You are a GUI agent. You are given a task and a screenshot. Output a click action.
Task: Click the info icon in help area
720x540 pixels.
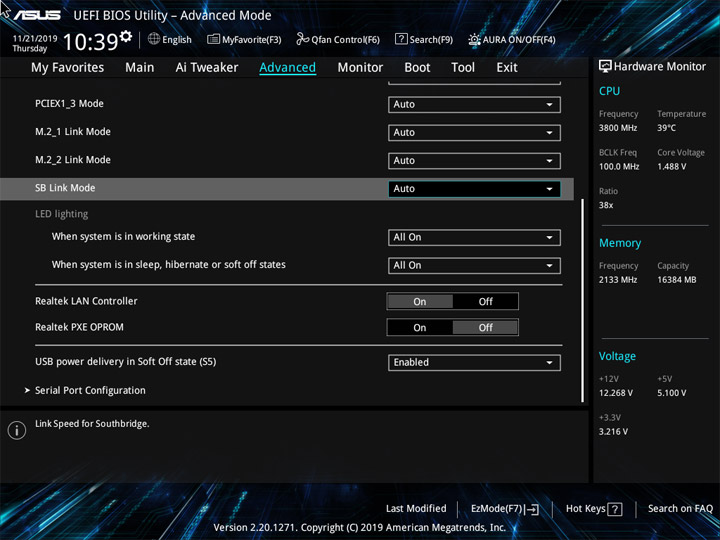point(17,430)
